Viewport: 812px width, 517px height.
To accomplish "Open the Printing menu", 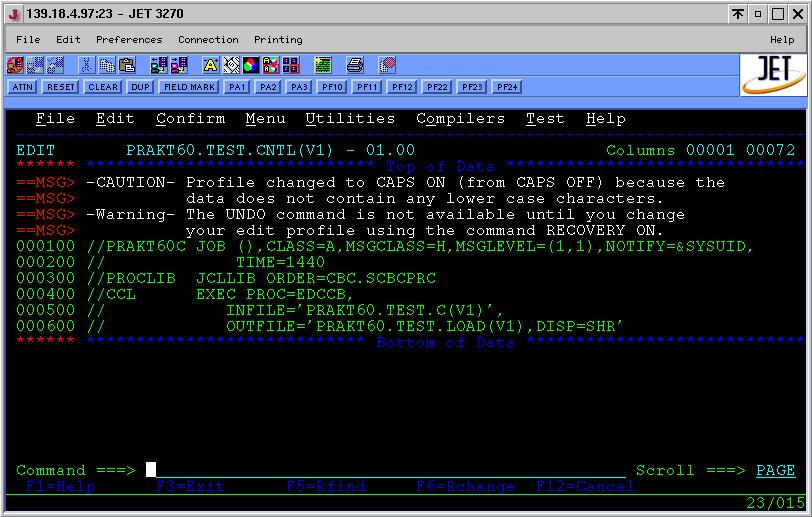I will click(x=278, y=40).
